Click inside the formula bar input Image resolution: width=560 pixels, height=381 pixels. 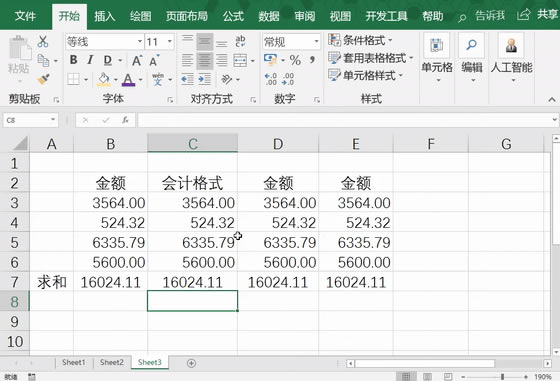pos(345,120)
